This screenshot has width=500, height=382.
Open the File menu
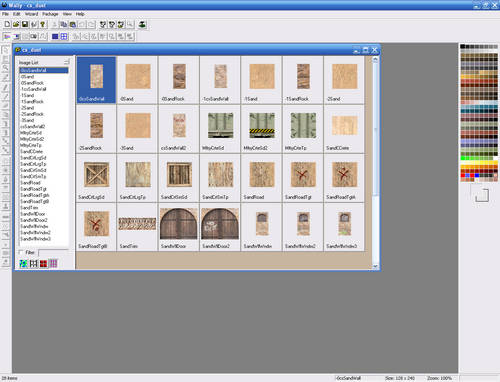[5, 14]
